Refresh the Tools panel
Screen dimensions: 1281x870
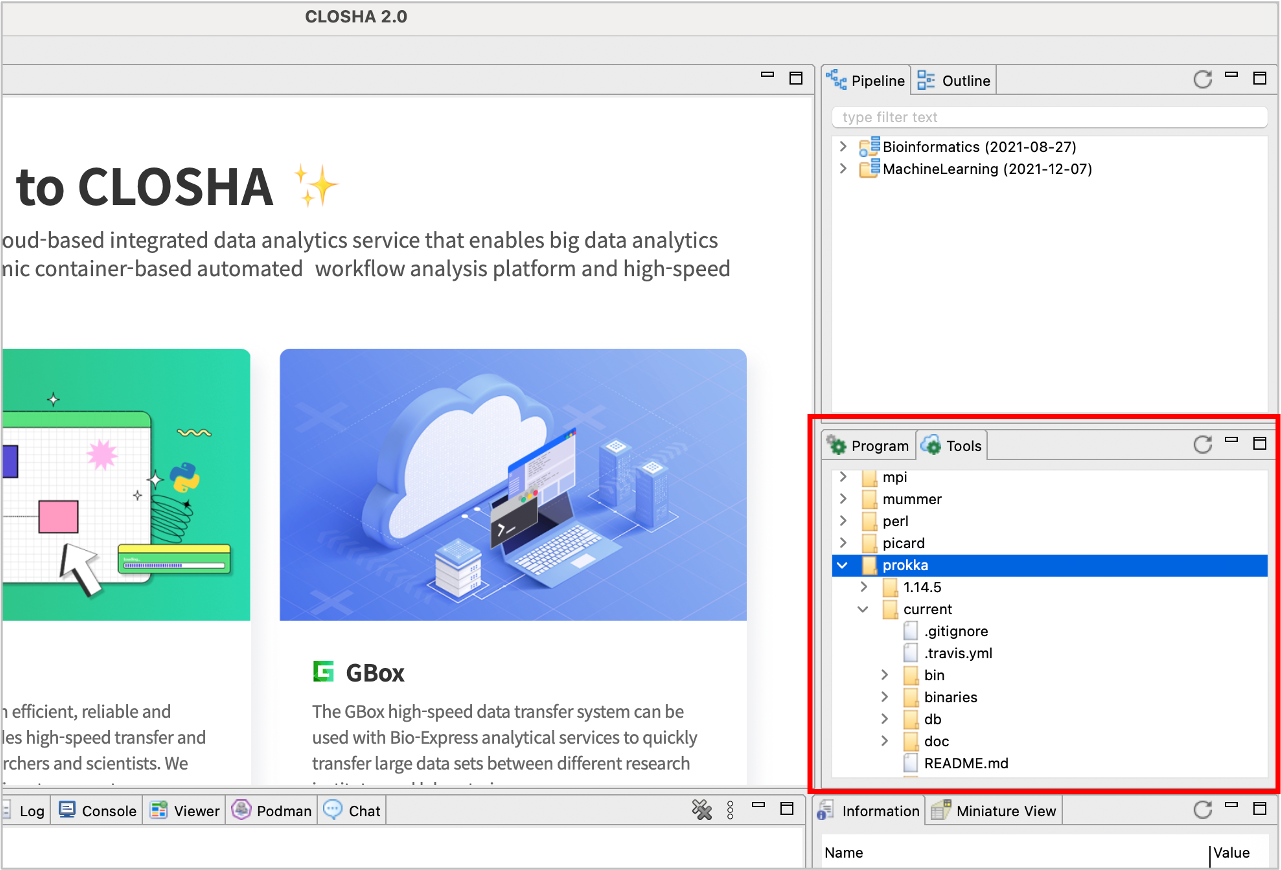1203,445
